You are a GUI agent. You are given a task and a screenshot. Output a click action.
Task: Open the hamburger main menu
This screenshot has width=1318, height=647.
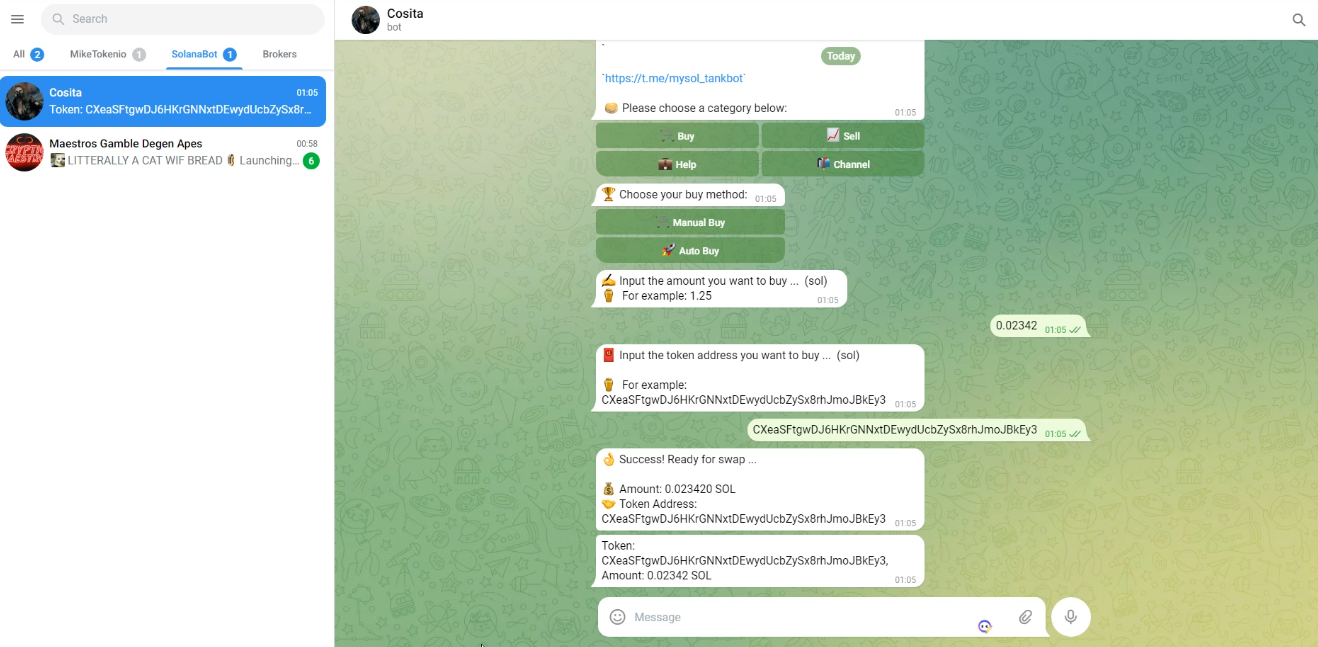click(17, 19)
